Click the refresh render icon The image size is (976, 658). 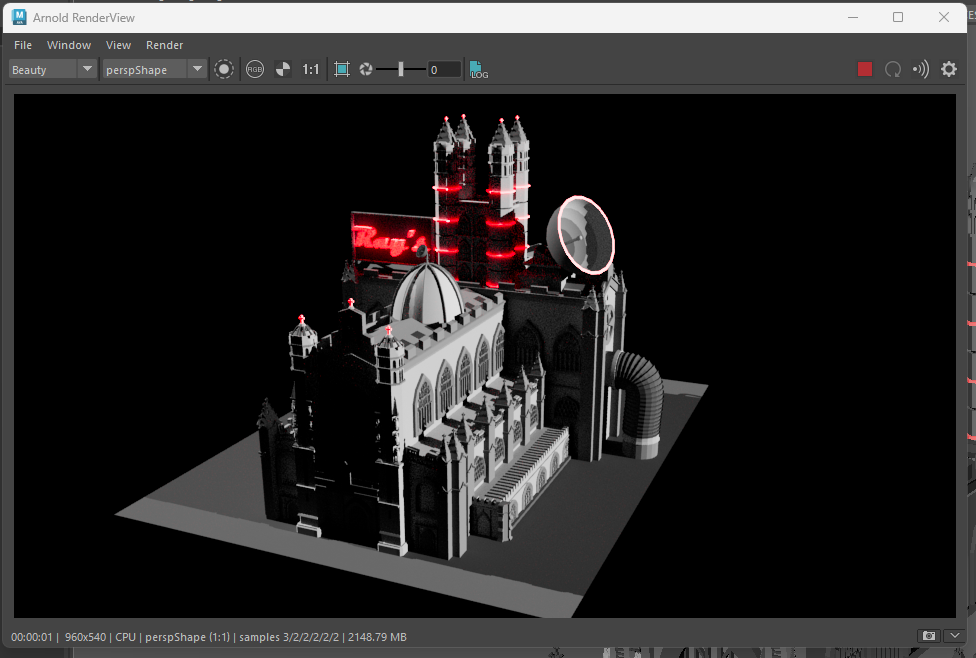click(x=893, y=69)
